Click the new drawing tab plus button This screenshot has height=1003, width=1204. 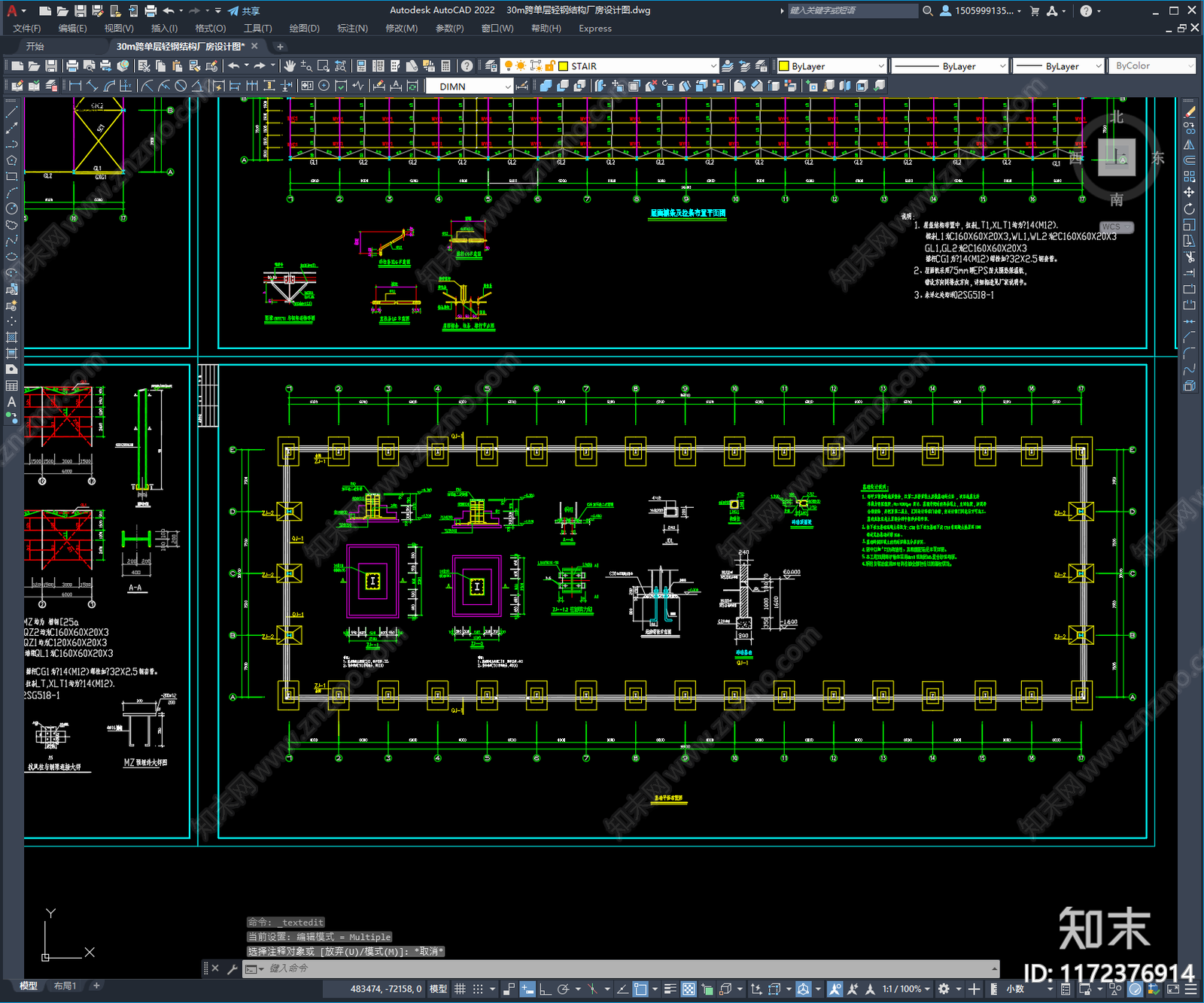[280, 47]
